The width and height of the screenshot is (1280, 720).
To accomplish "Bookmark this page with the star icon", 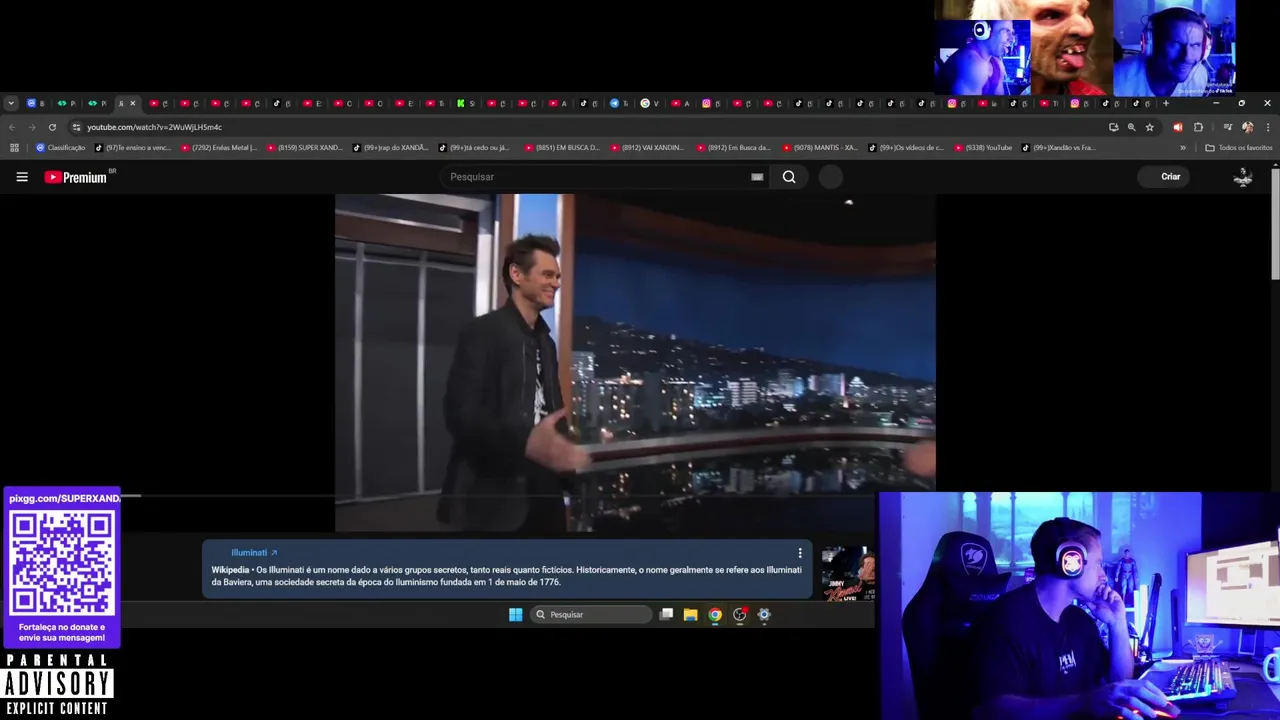I will coord(1149,127).
